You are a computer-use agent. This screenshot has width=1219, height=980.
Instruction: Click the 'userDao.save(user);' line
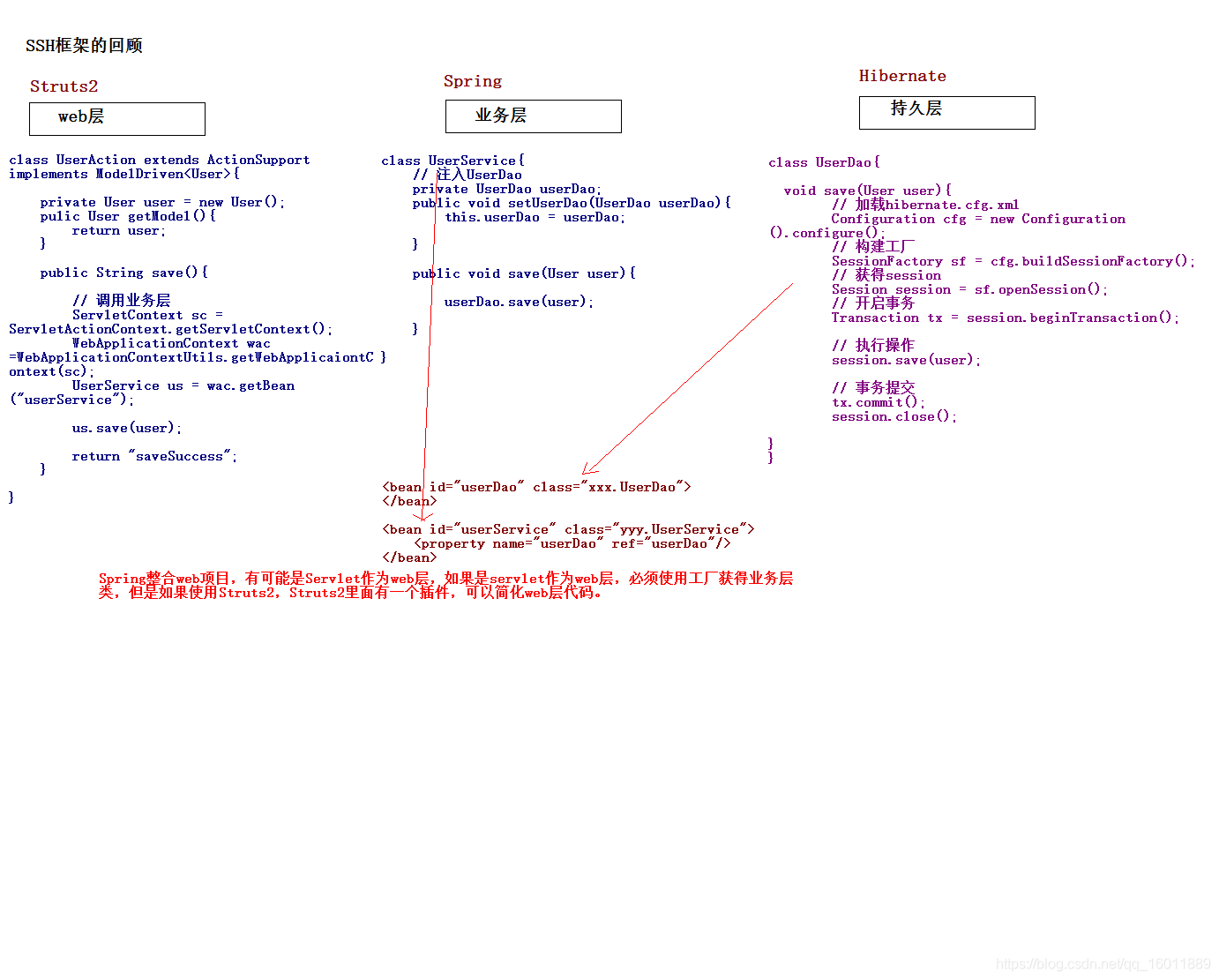pyautogui.click(x=519, y=302)
